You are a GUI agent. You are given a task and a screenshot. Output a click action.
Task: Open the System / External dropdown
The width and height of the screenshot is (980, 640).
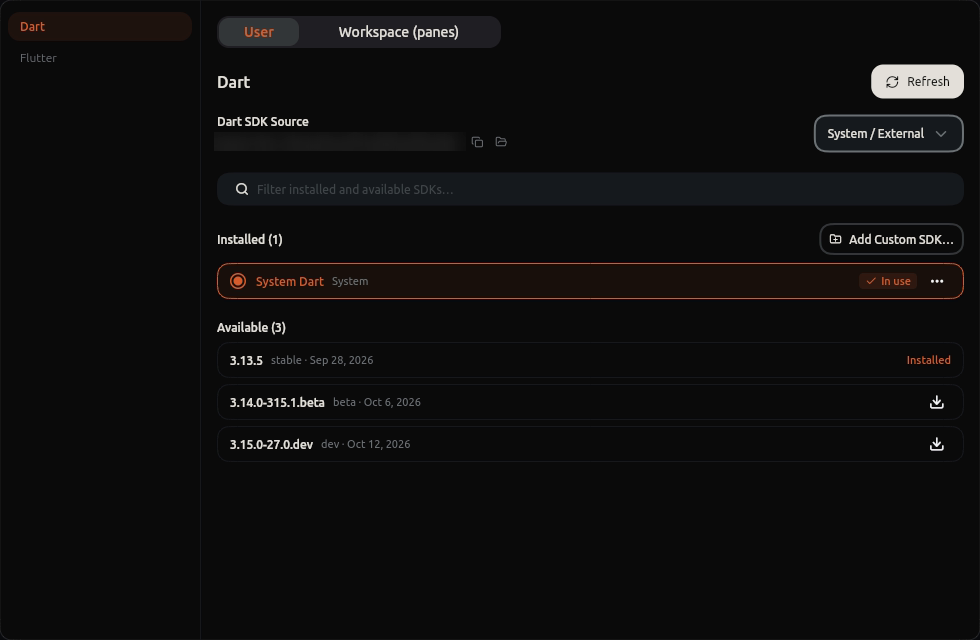[x=888, y=134]
